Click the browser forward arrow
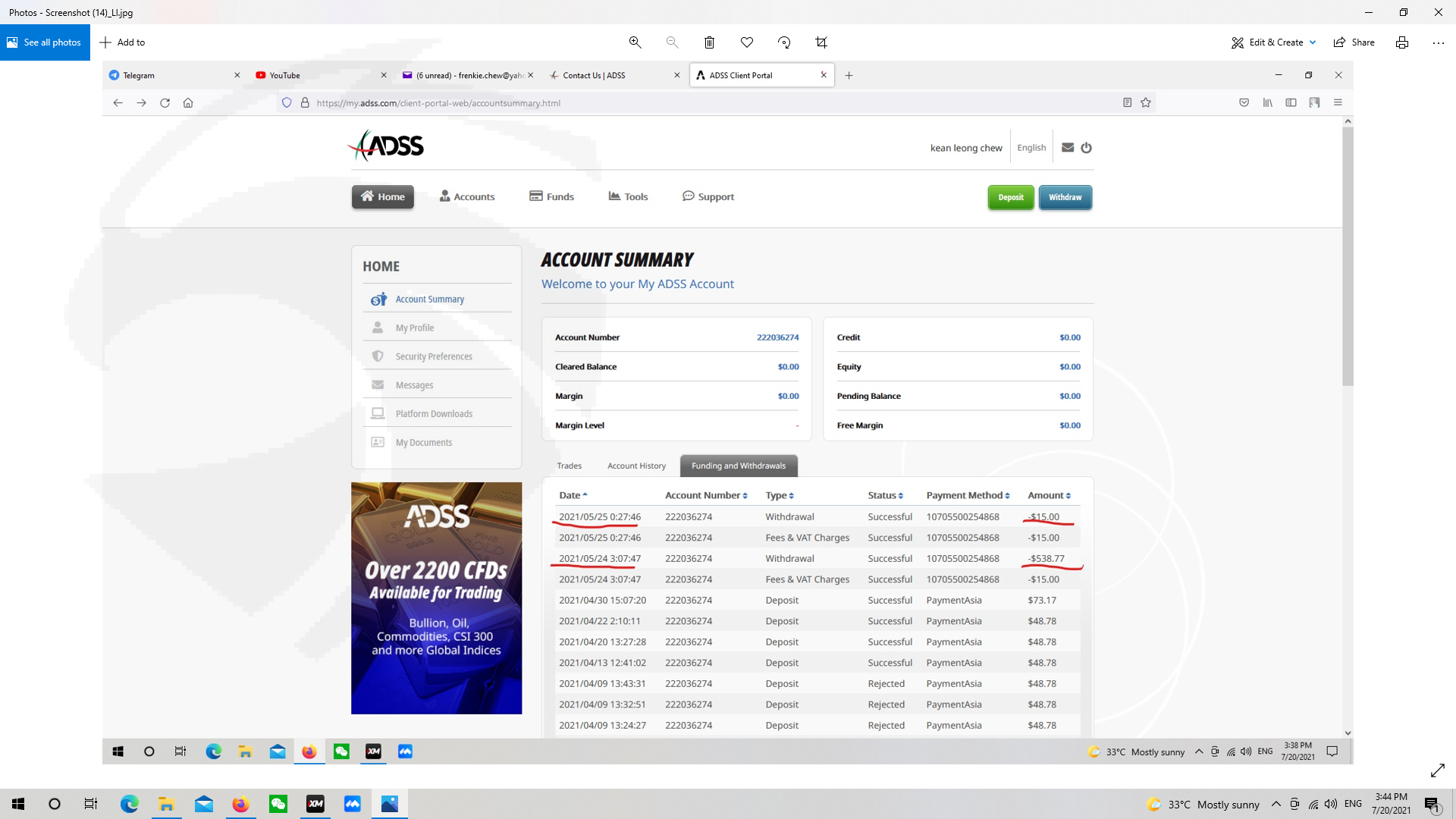This screenshot has width=1456, height=819. (141, 103)
